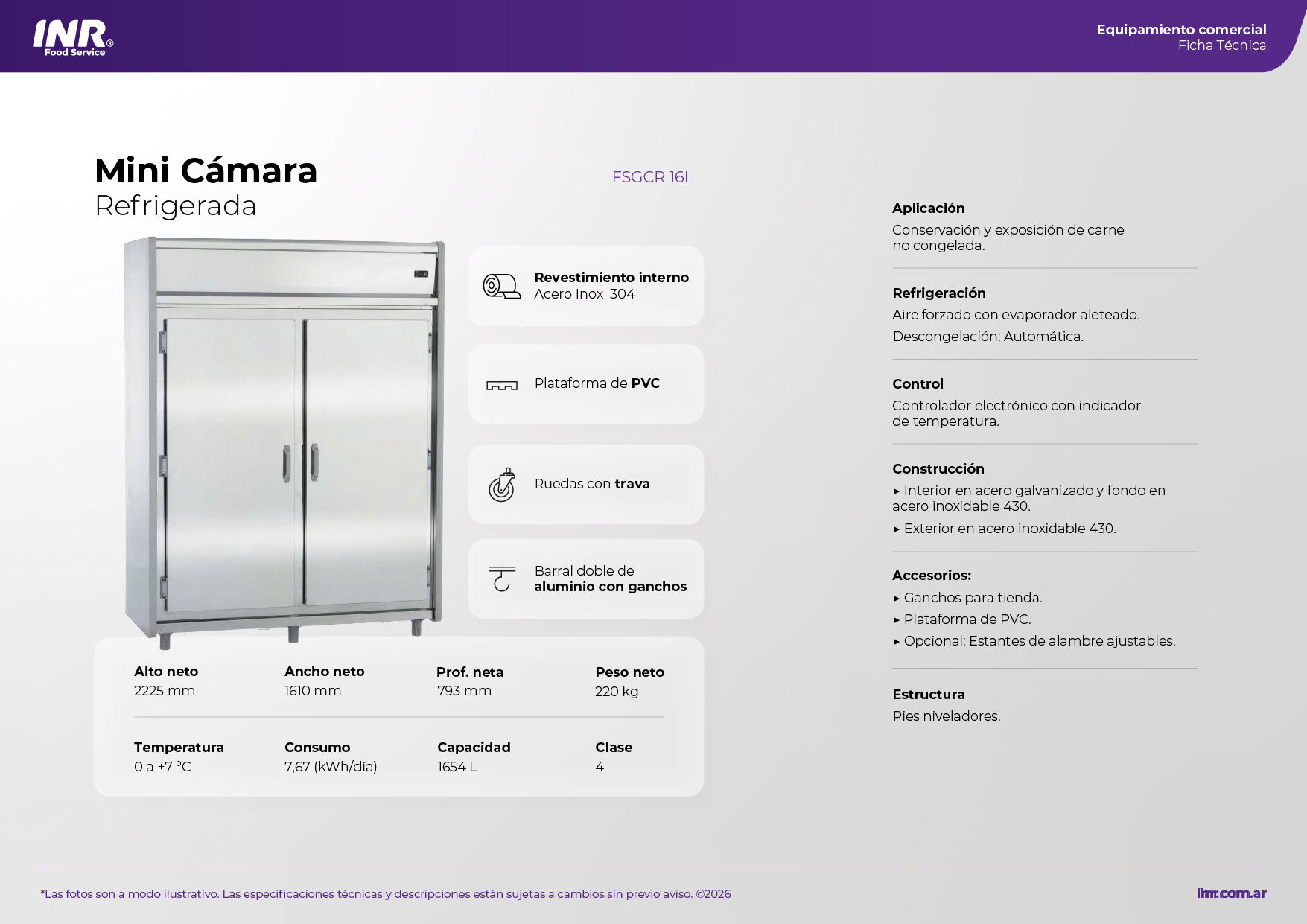Click the Mini Cámara title
This screenshot has width=1307, height=924.
(x=206, y=171)
